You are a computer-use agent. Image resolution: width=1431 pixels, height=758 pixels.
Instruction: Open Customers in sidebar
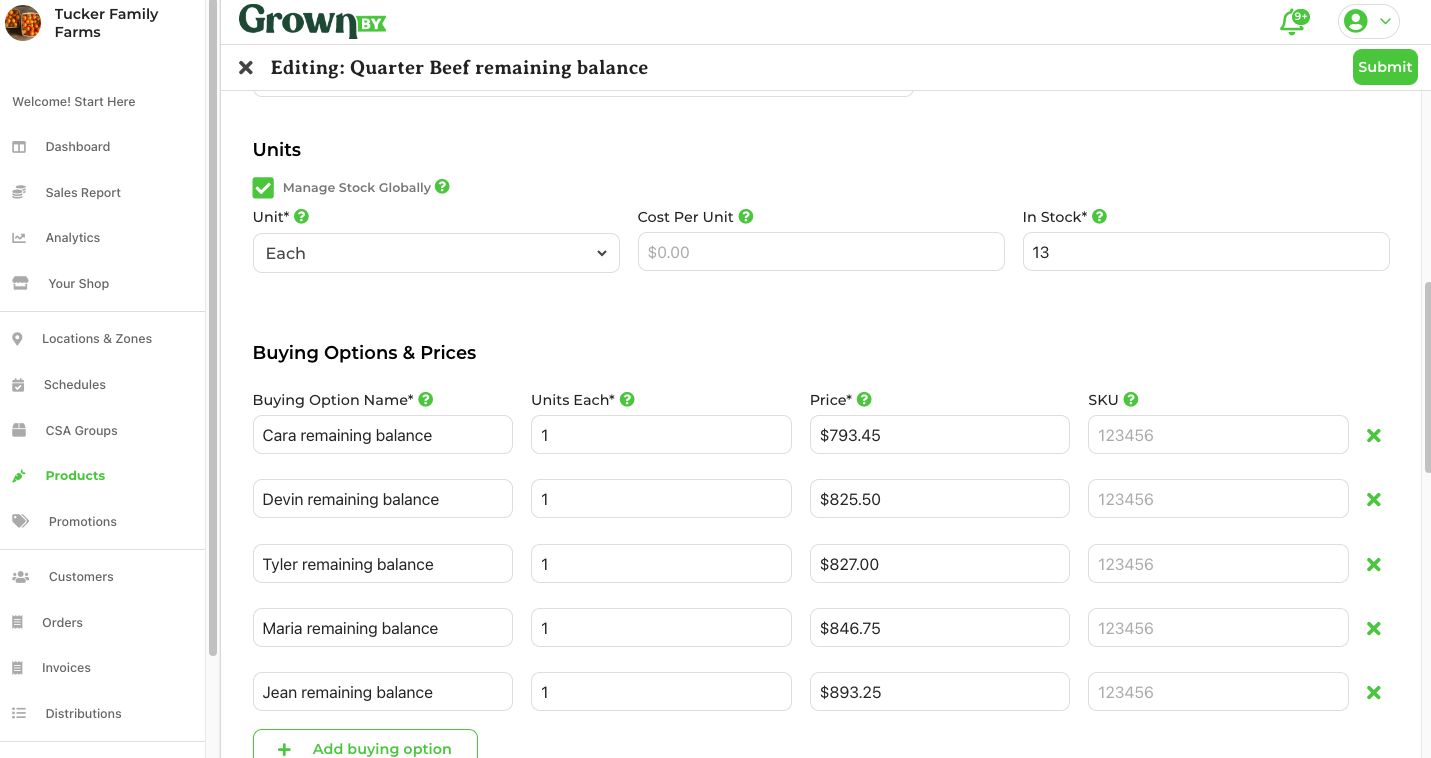point(80,576)
